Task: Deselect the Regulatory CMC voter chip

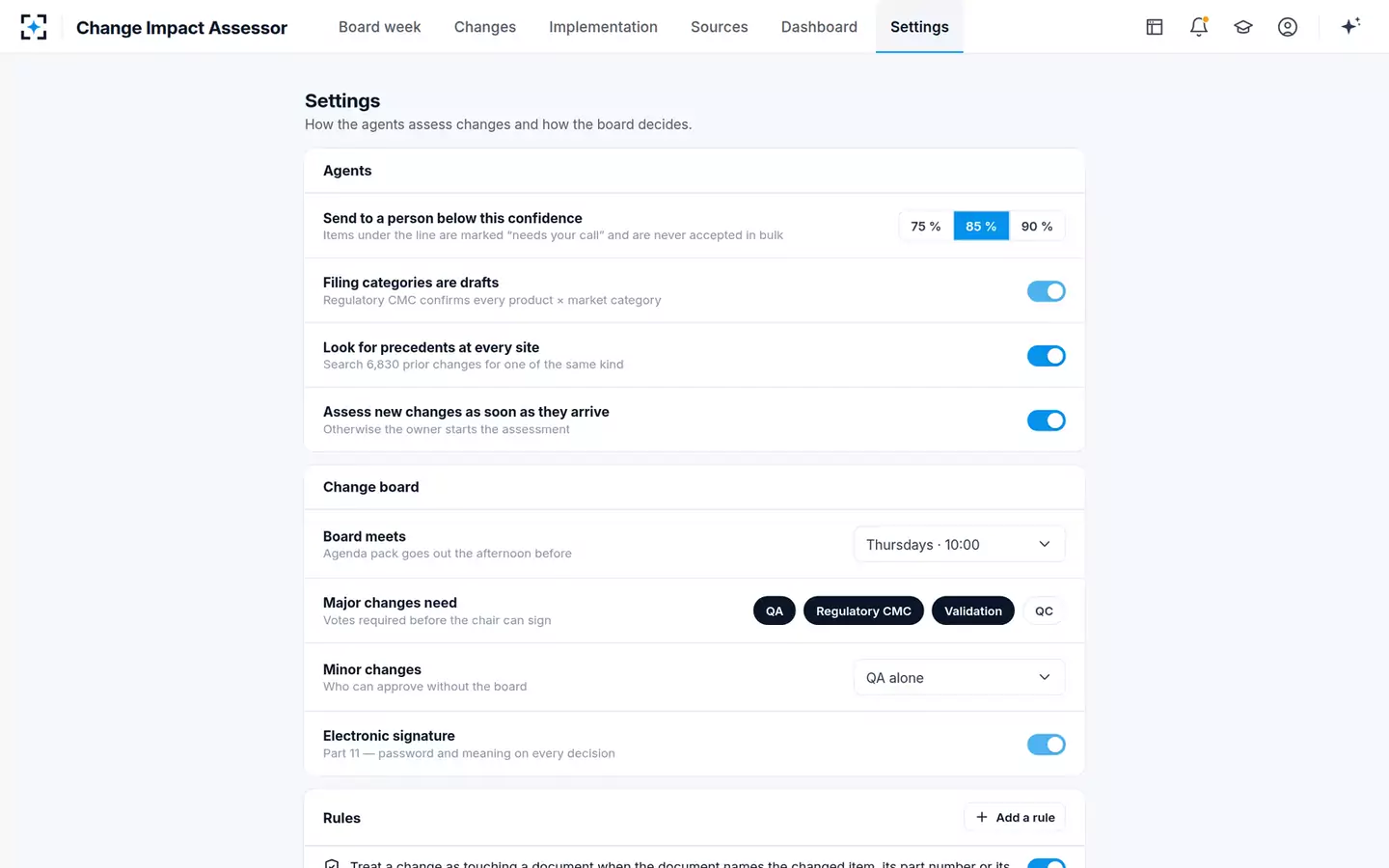Action: pos(863,610)
